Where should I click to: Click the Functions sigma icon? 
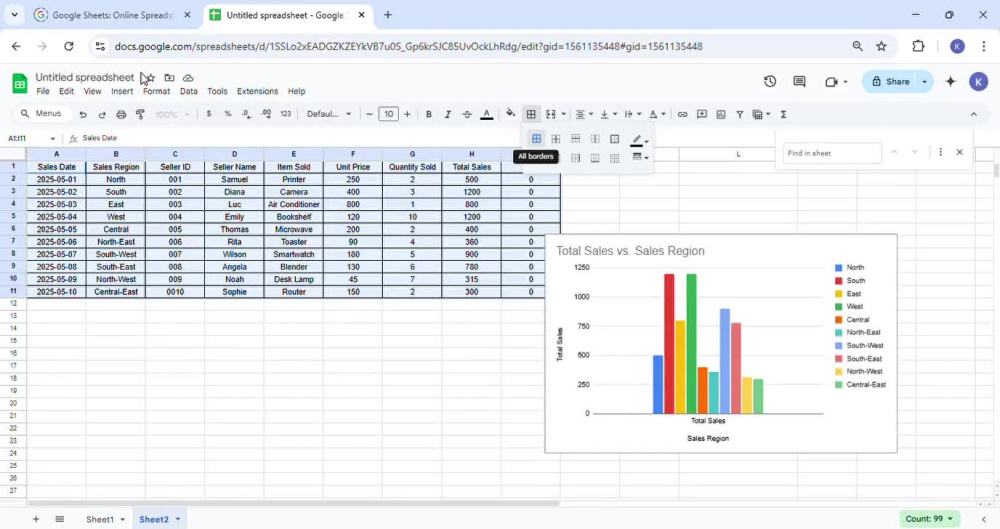784,114
